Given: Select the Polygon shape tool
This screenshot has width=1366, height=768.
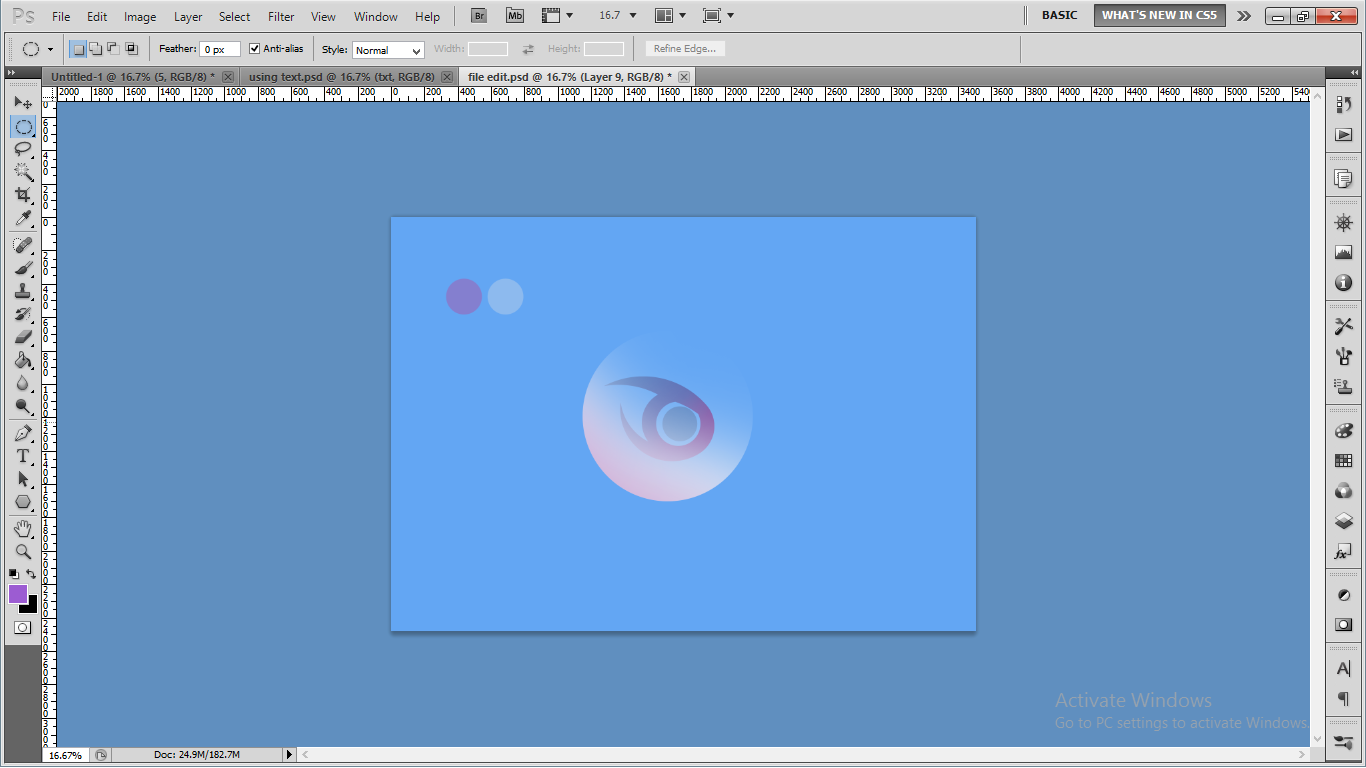Looking at the screenshot, I should click(22, 502).
